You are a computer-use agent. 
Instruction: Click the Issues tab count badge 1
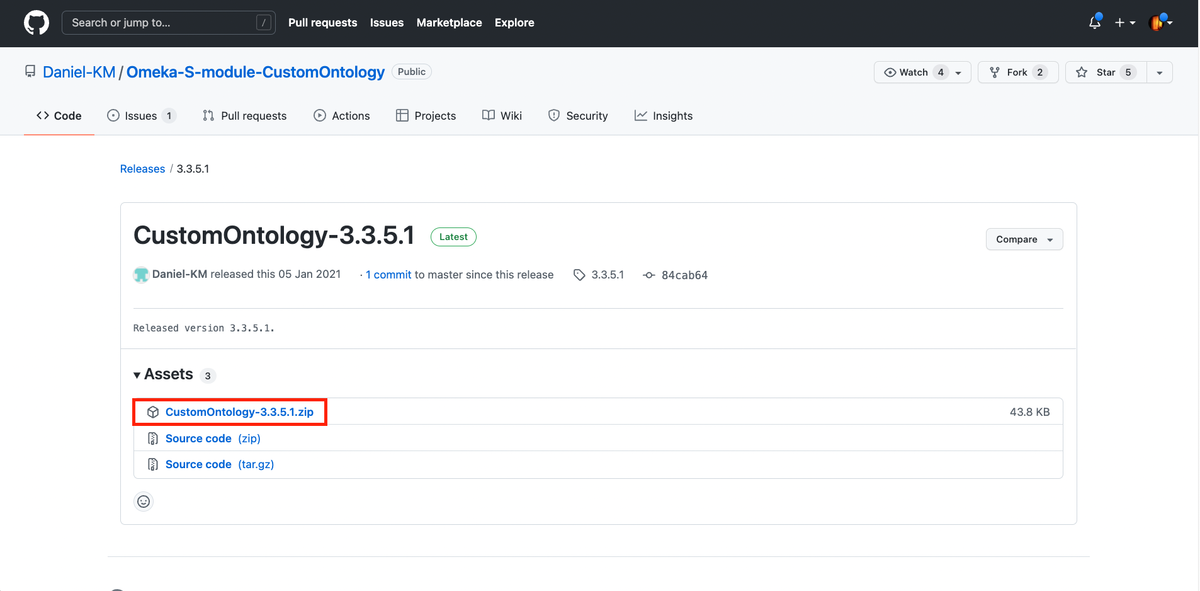[169, 116]
